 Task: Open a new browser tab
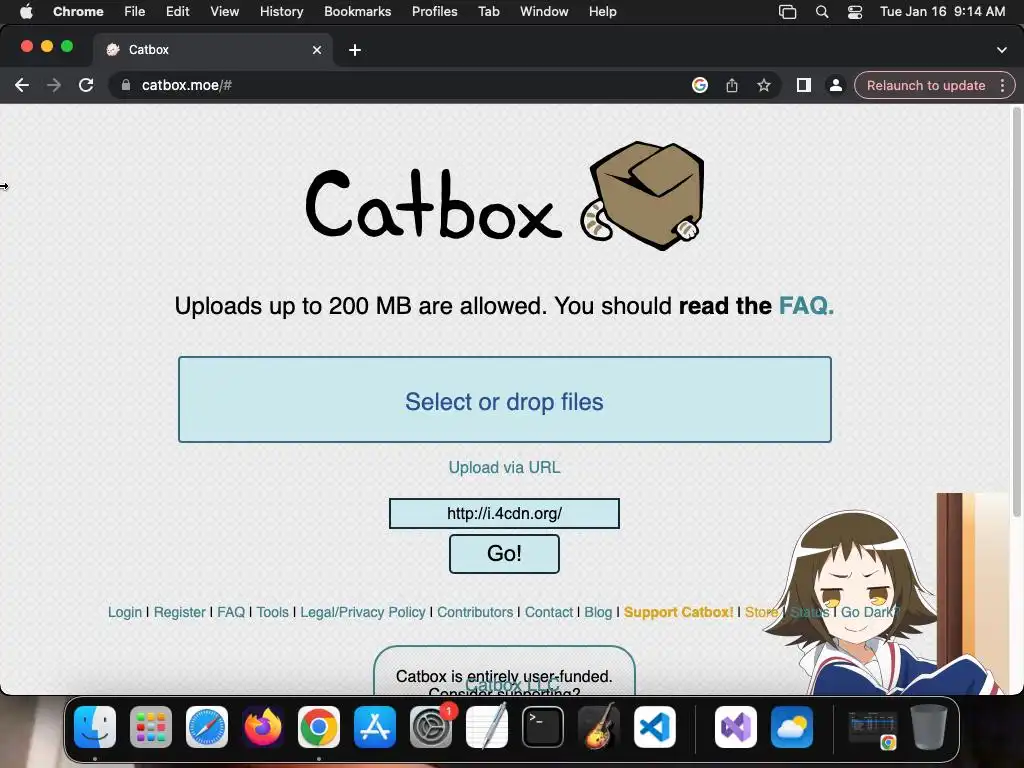[x=355, y=50]
